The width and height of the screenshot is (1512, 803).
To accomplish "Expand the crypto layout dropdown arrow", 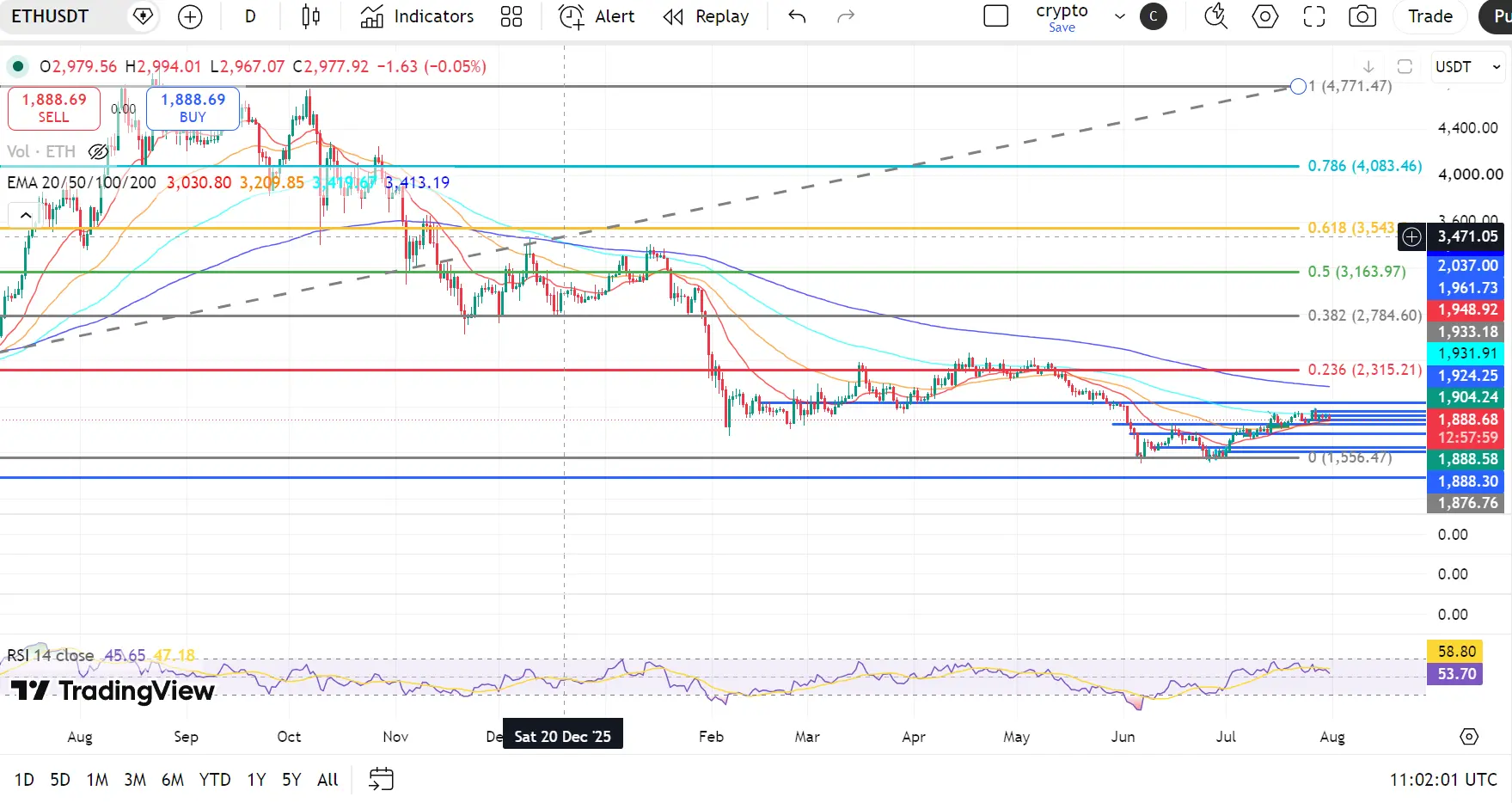I will pyautogui.click(x=1119, y=16).
